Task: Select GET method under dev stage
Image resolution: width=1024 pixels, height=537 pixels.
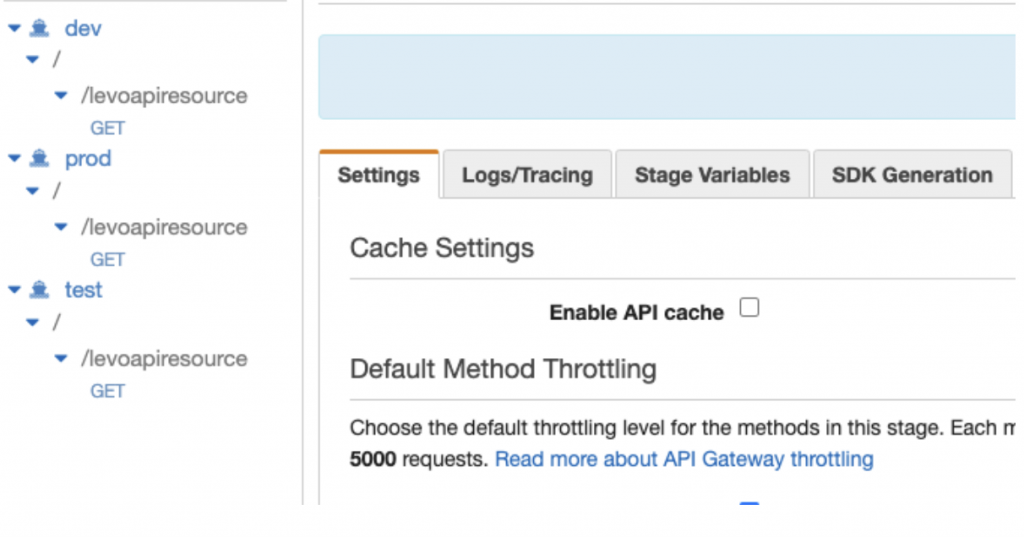Action: coord(107,128)
